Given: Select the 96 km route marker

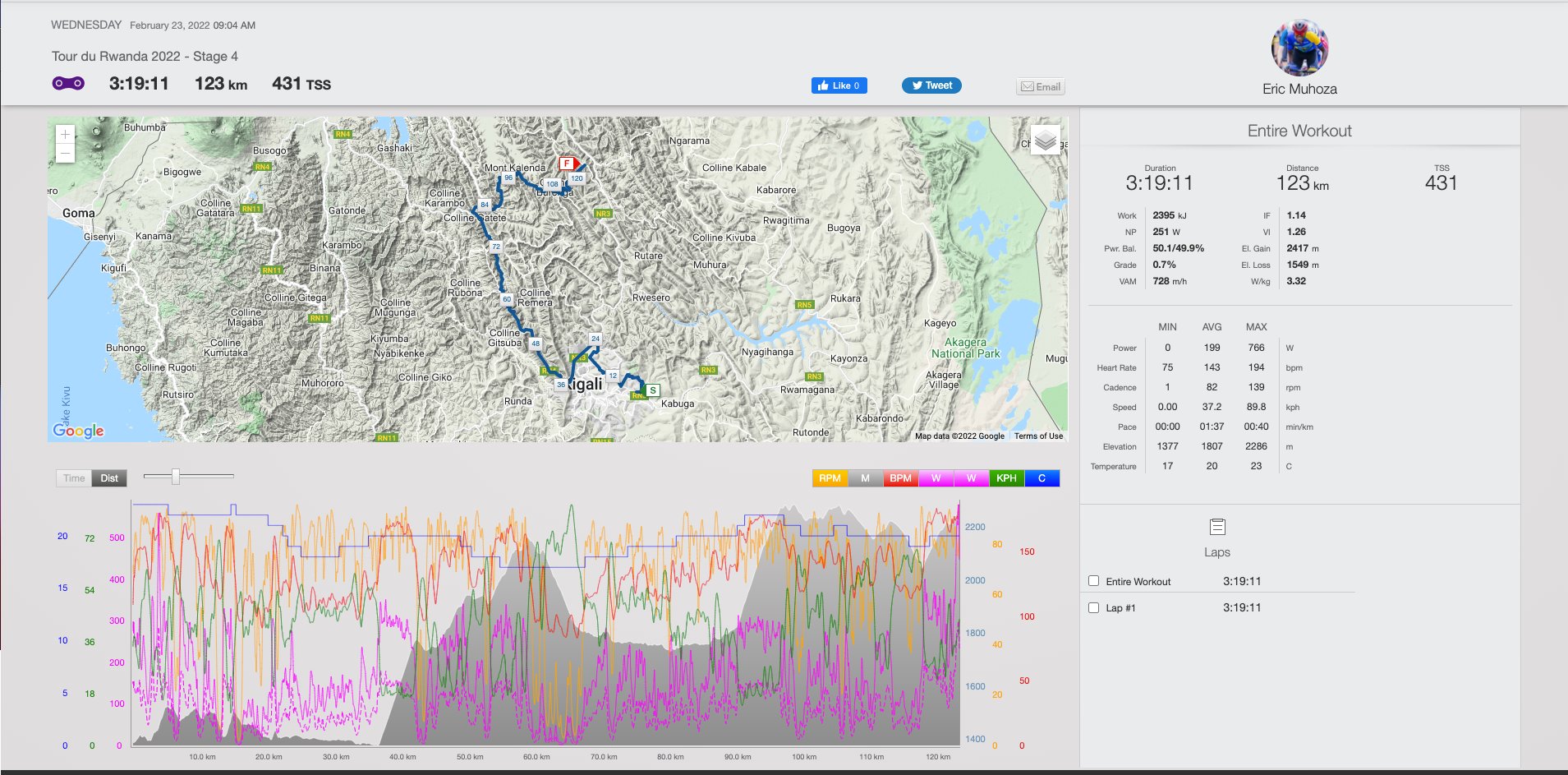Looking at the screenshot, I should point(508,178).
